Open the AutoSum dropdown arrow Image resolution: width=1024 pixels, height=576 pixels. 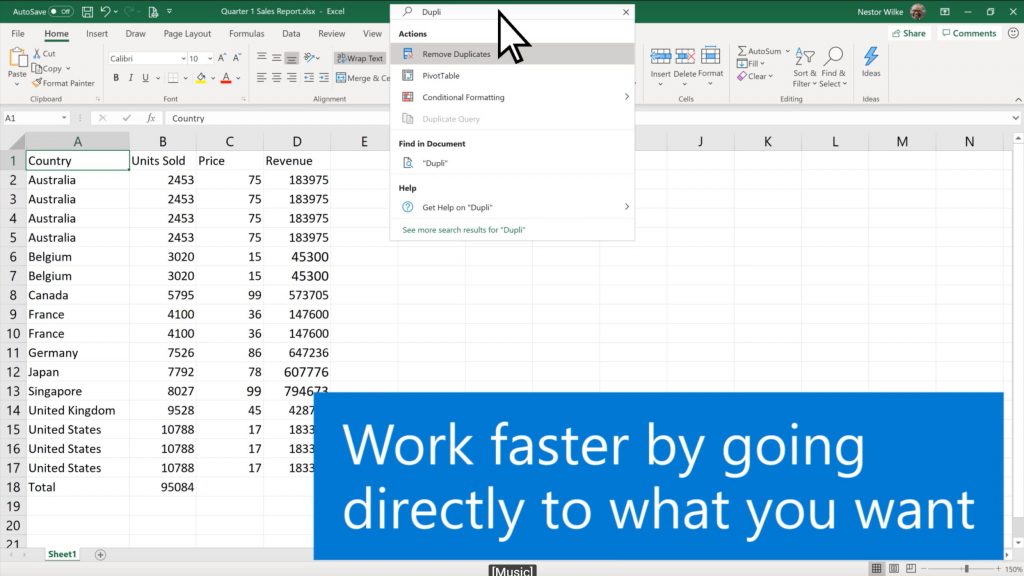point(788,51)
